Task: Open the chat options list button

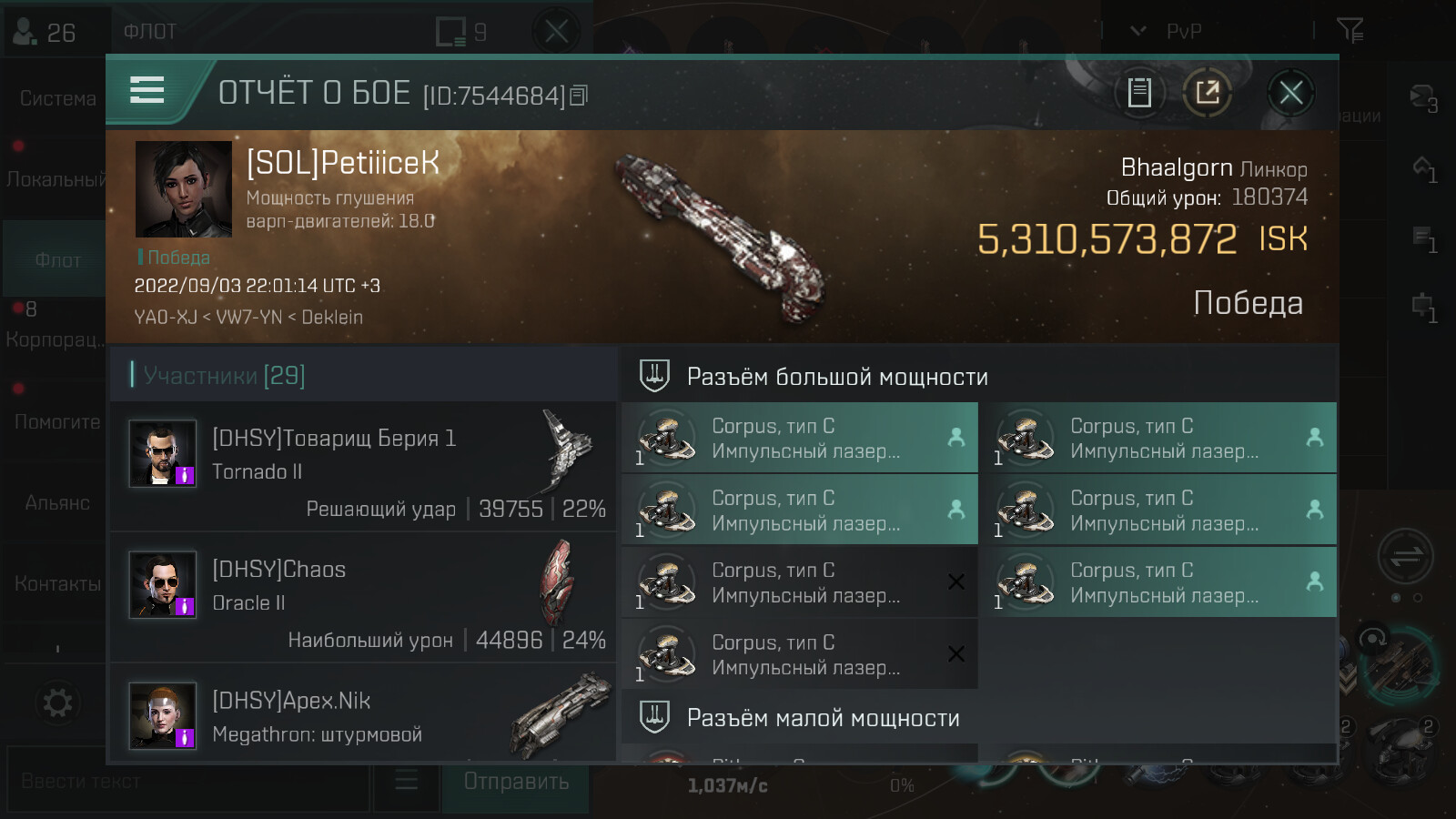Action: coord(406,781)
